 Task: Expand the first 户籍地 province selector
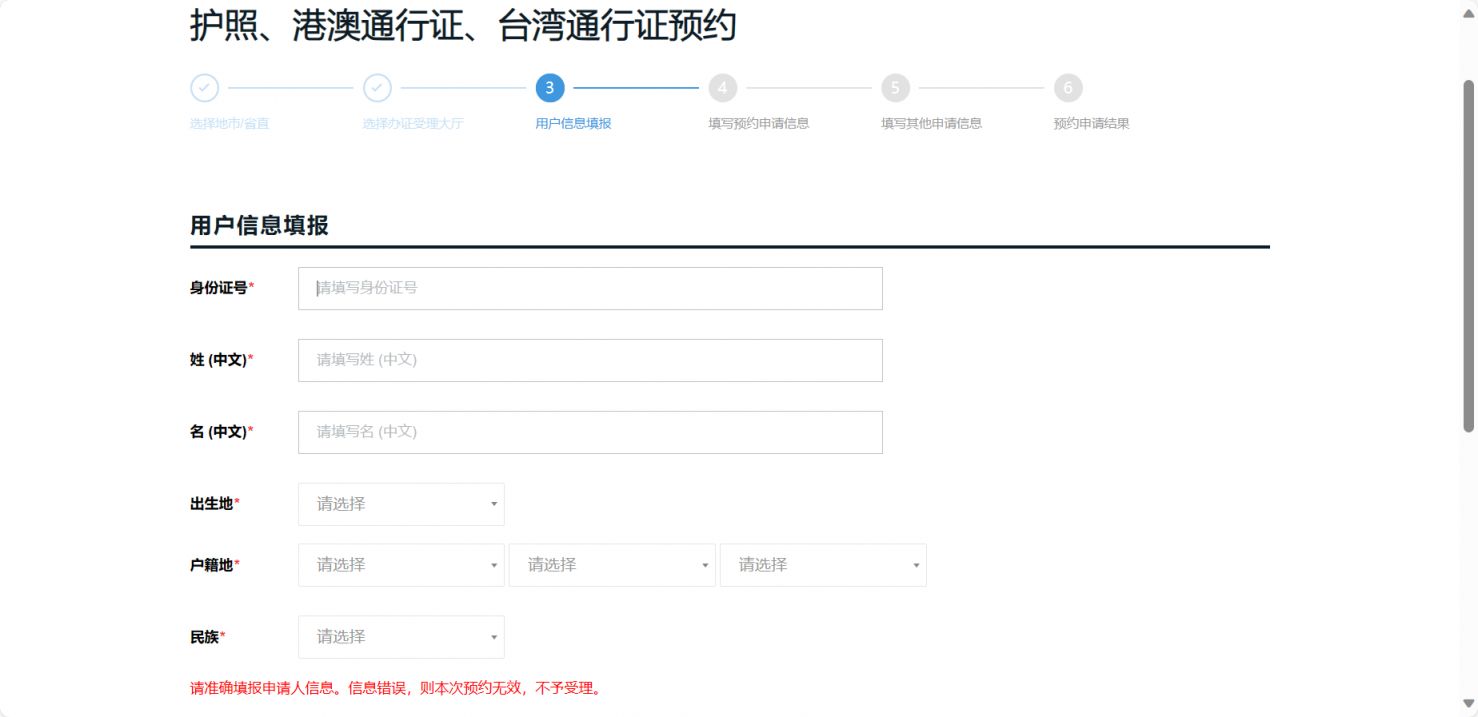pyautogui.click(x=400, y=565)
